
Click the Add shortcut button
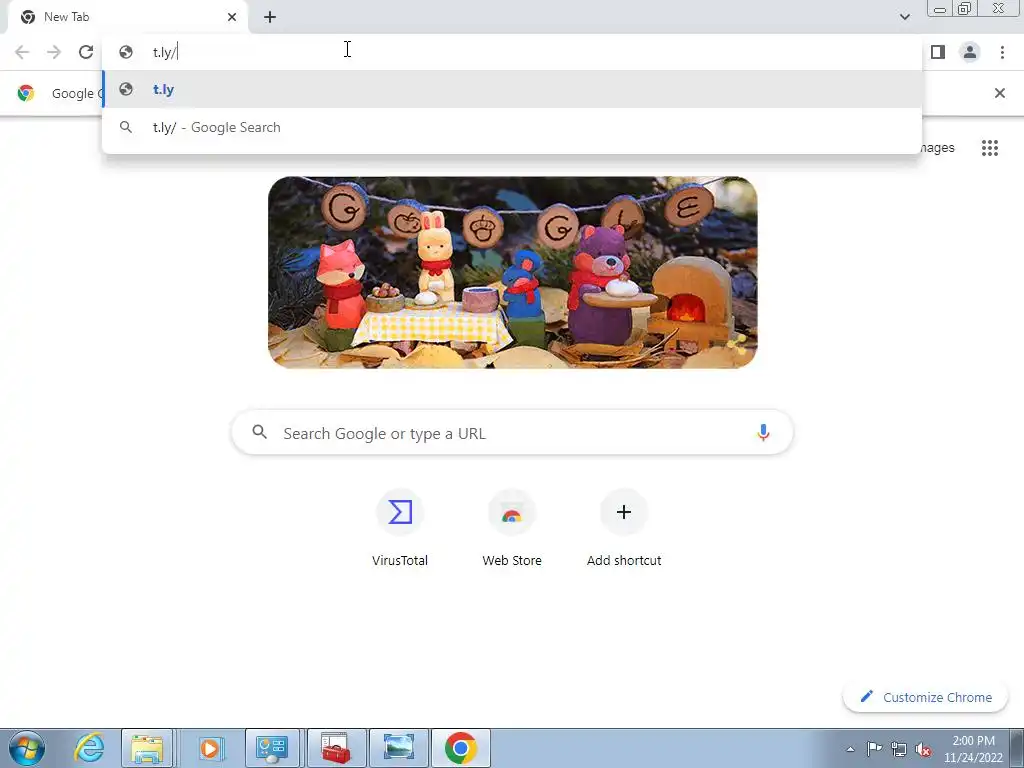click(x=624, y=529)
